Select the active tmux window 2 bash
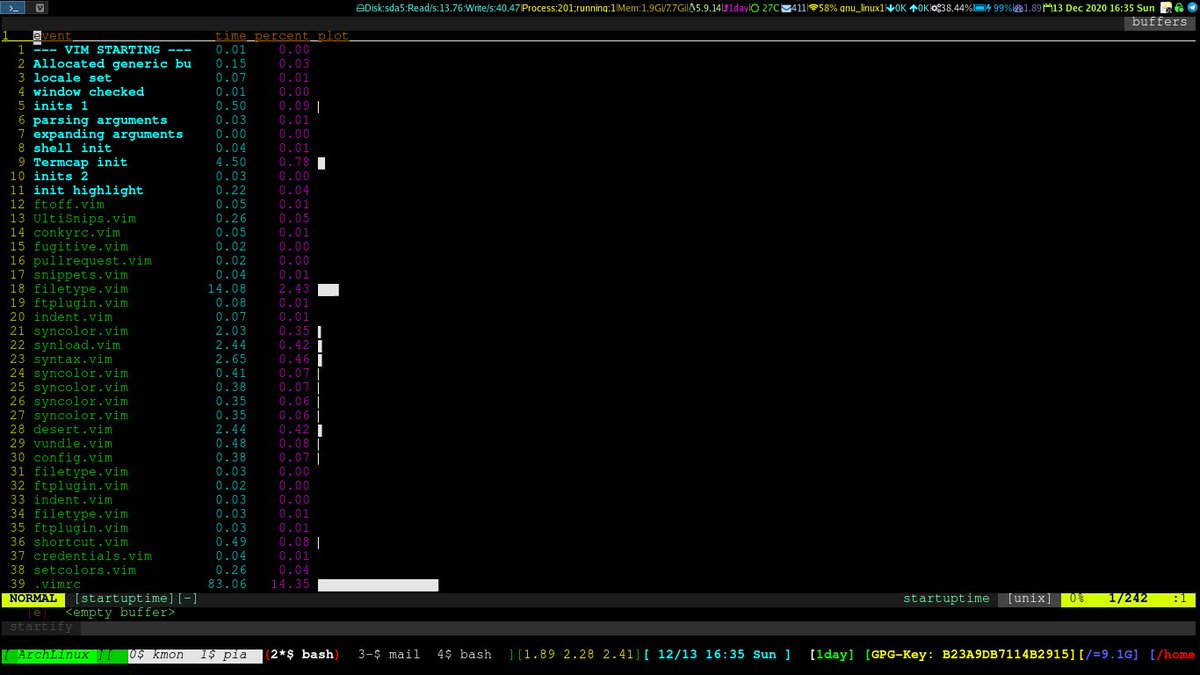The image size is (1200, 675). (x=302, y=655)
